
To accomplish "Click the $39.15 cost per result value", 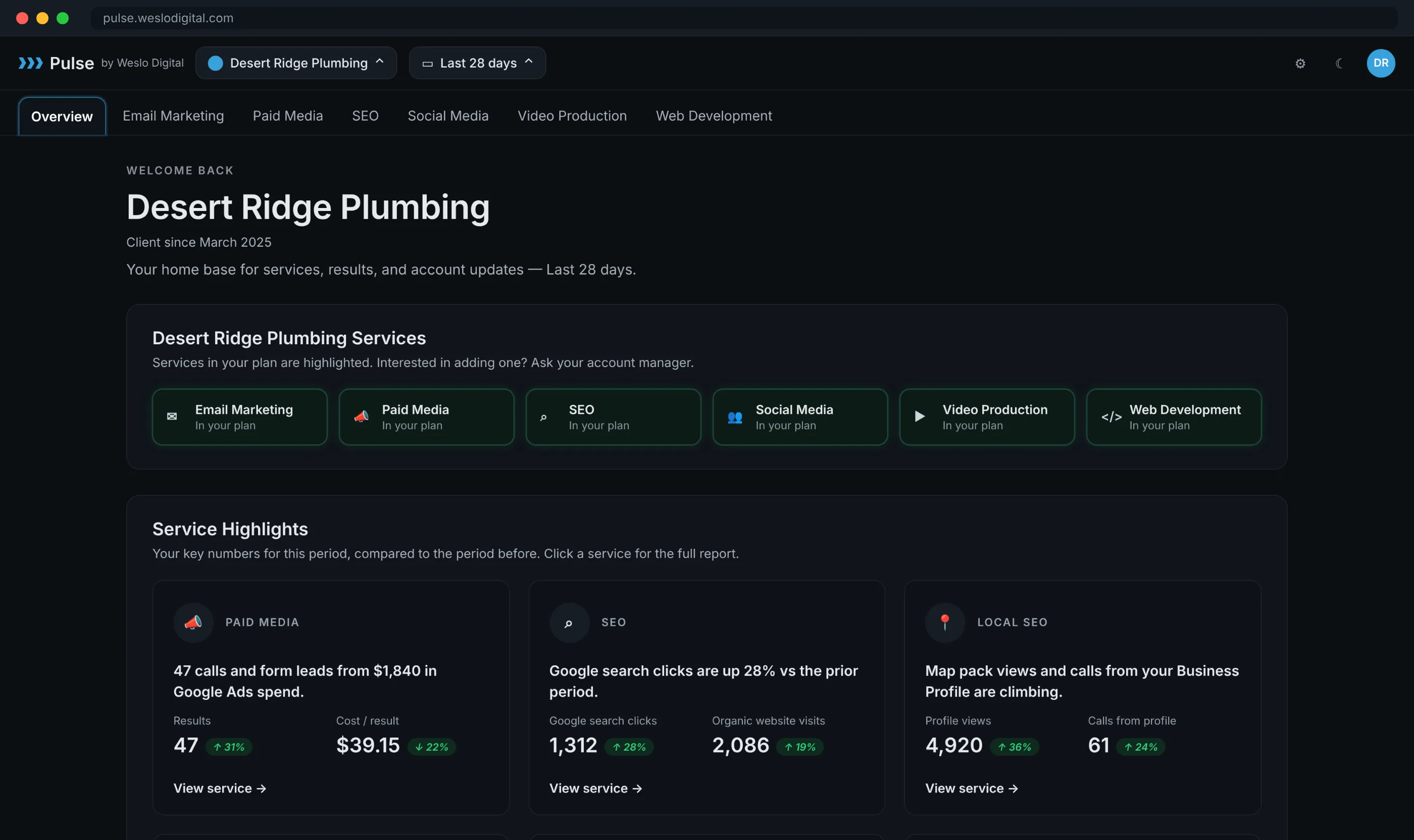I will pyautogui.click(x=368, y=746).
